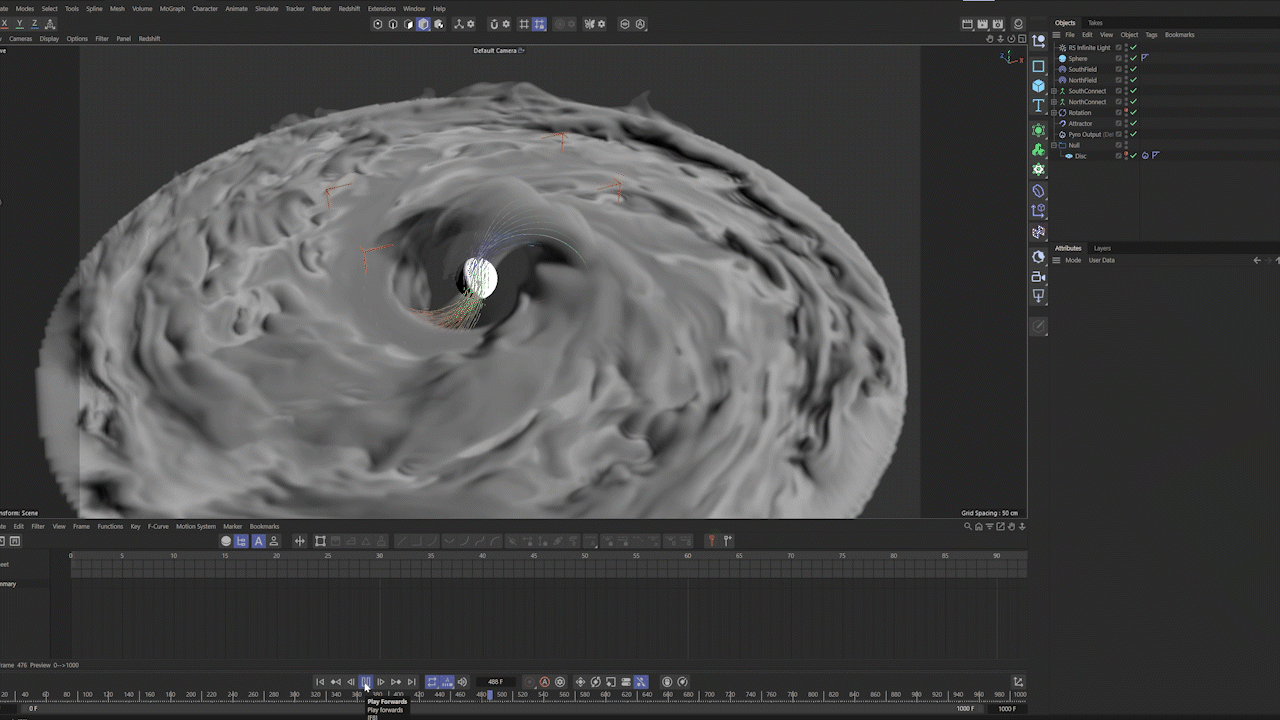The width and height of the screenshot is (1280, 720).
Task: Open Object Manager Bookmarks menu
Action: tap(1179, 35)
